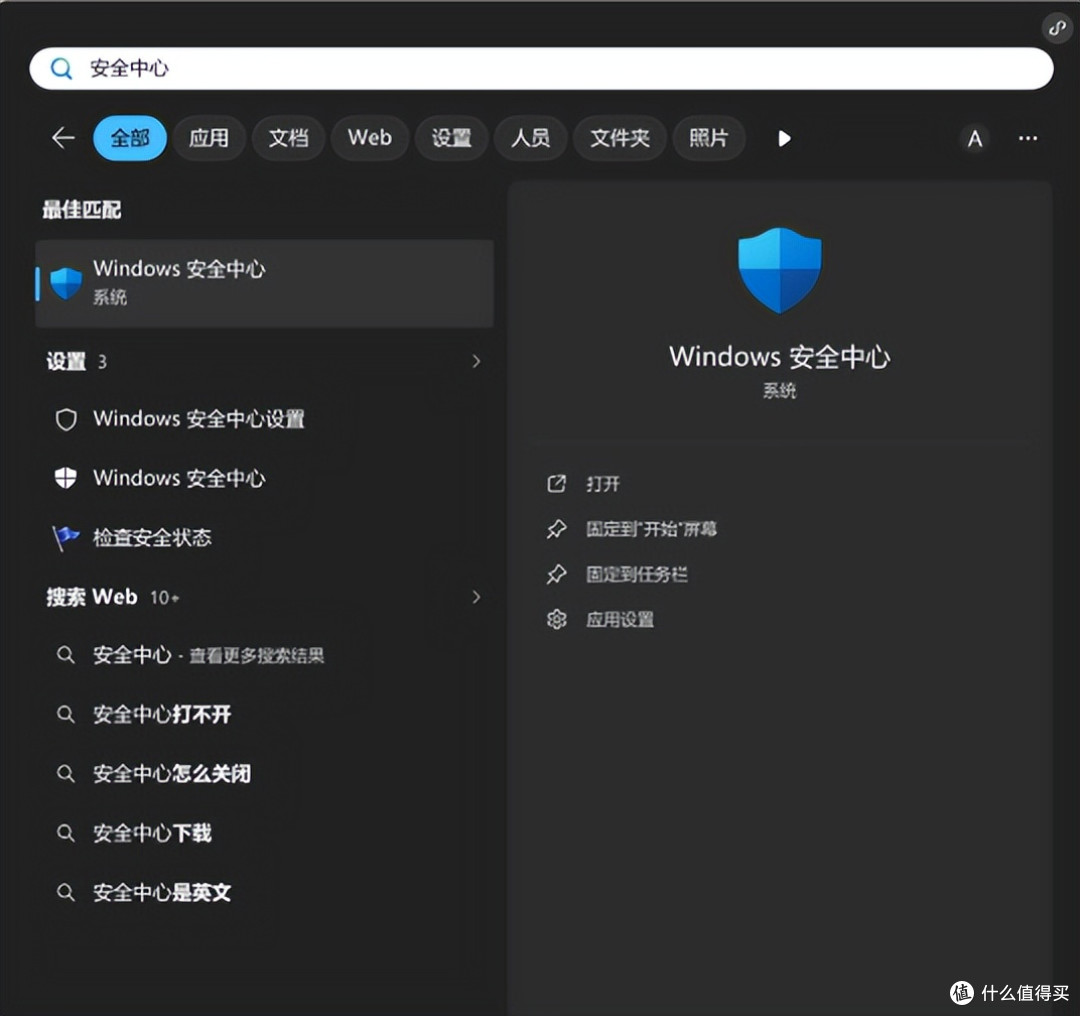Click the magnifier icon in search box
The image size is (1080, 1016).
pos(61,68)
